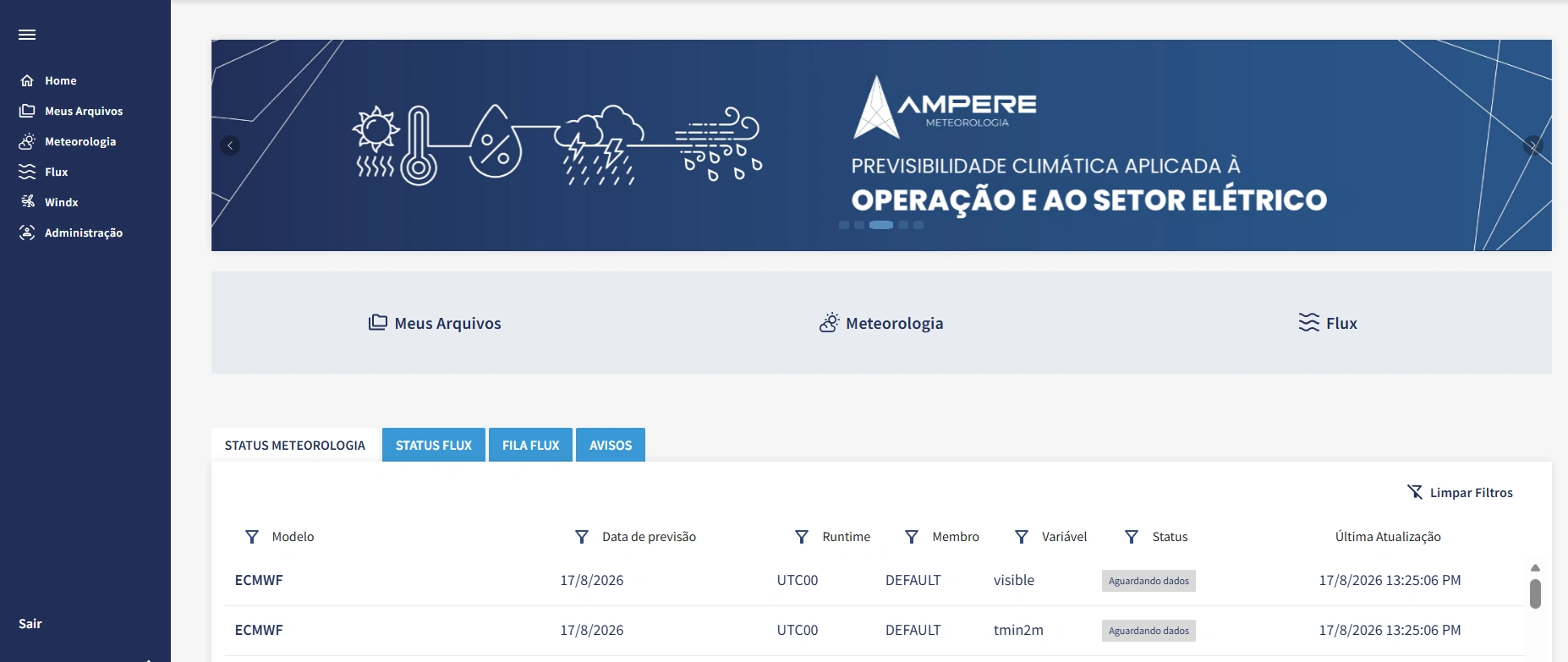
Task: Click ECMWF in the visible row
Action: (259, 580)
